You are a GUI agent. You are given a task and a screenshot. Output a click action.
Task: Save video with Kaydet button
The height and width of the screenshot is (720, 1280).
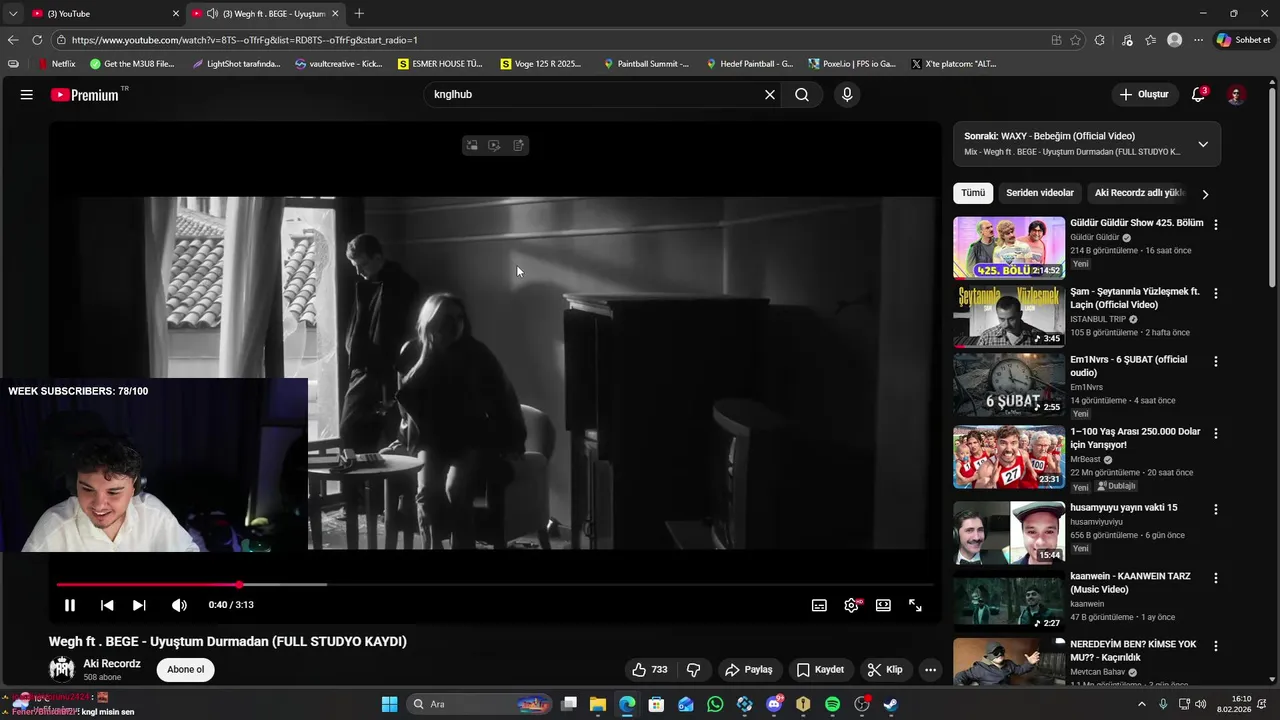tap(820, 670)
